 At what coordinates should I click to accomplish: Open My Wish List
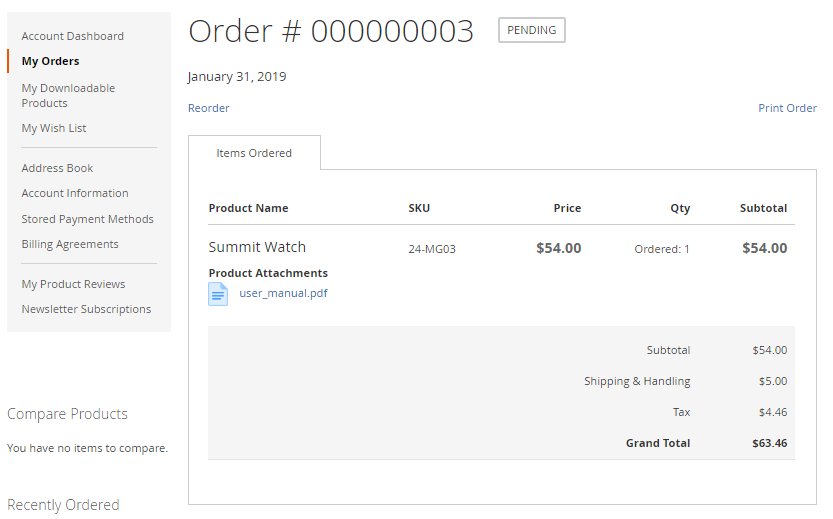(x=54, y=128)
